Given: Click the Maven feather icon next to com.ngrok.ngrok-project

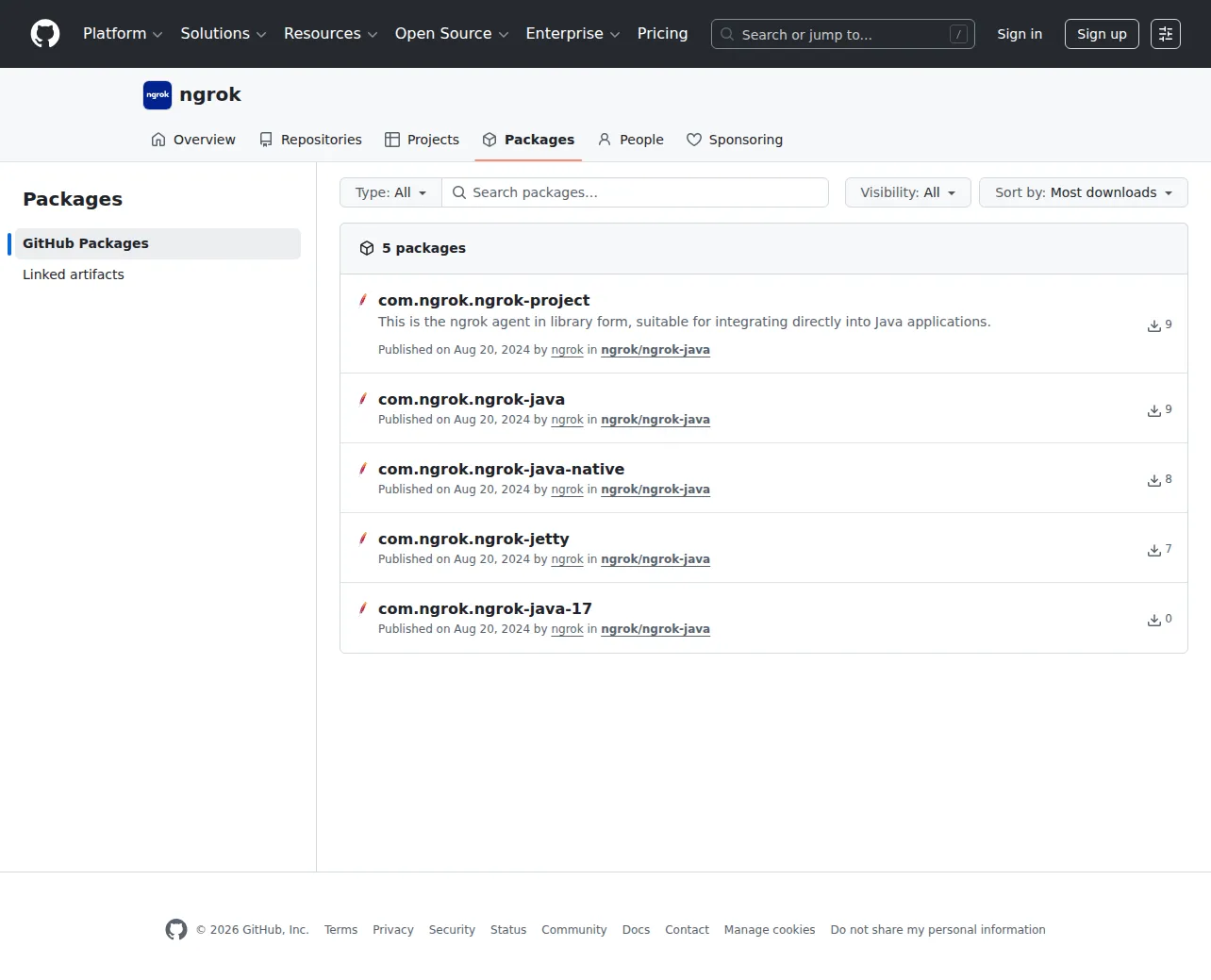Looking at the screenshot, I should click(363, 300).
